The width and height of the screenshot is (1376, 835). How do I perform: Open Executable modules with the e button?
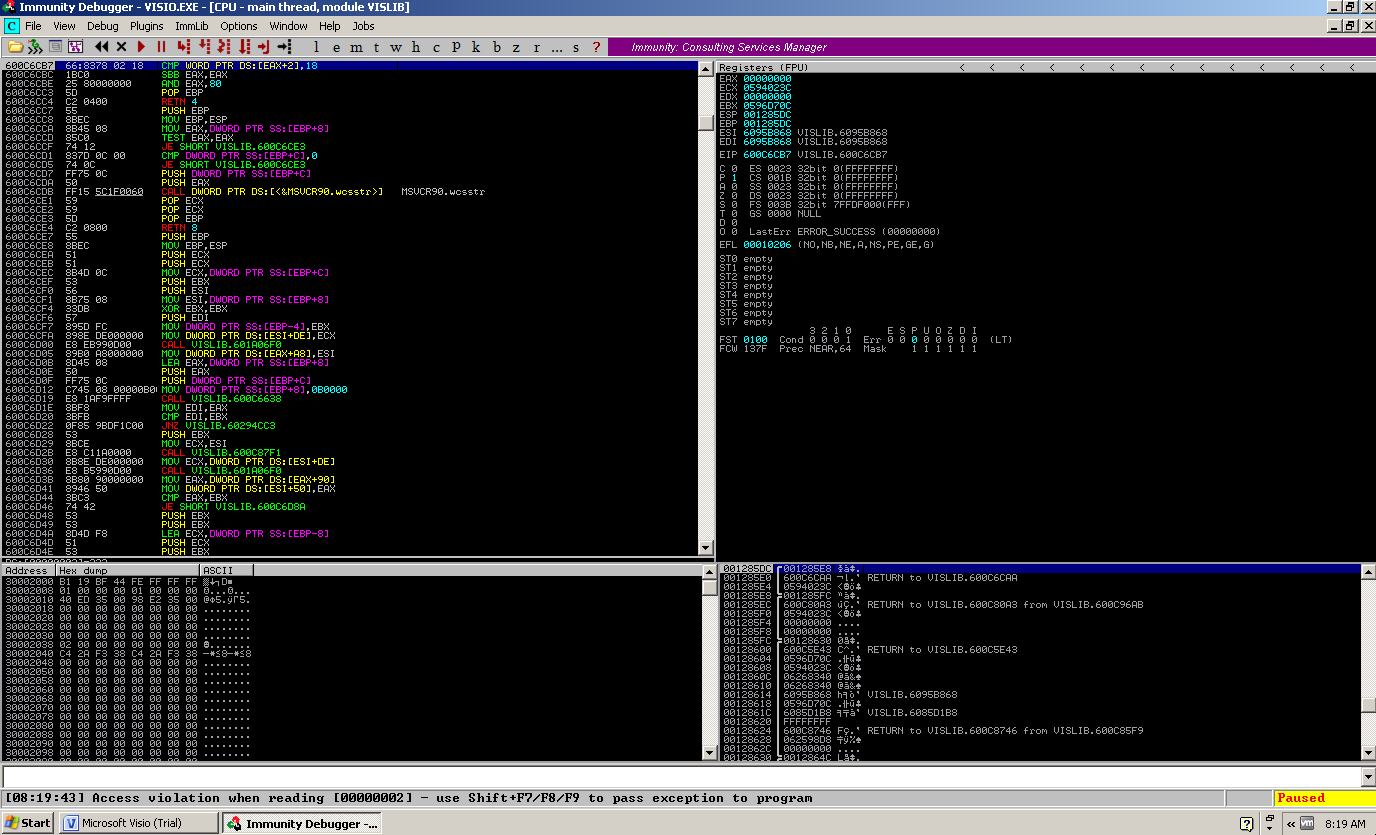point(337,47)
